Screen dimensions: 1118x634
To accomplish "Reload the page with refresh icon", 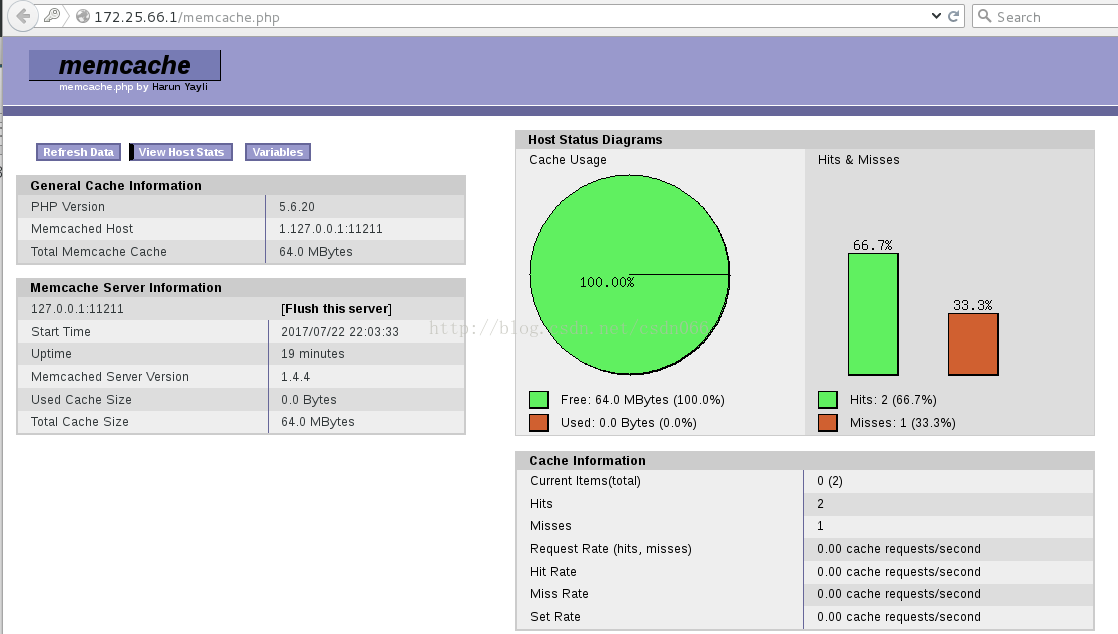I will pyautogui.click(x=954, y=16).
